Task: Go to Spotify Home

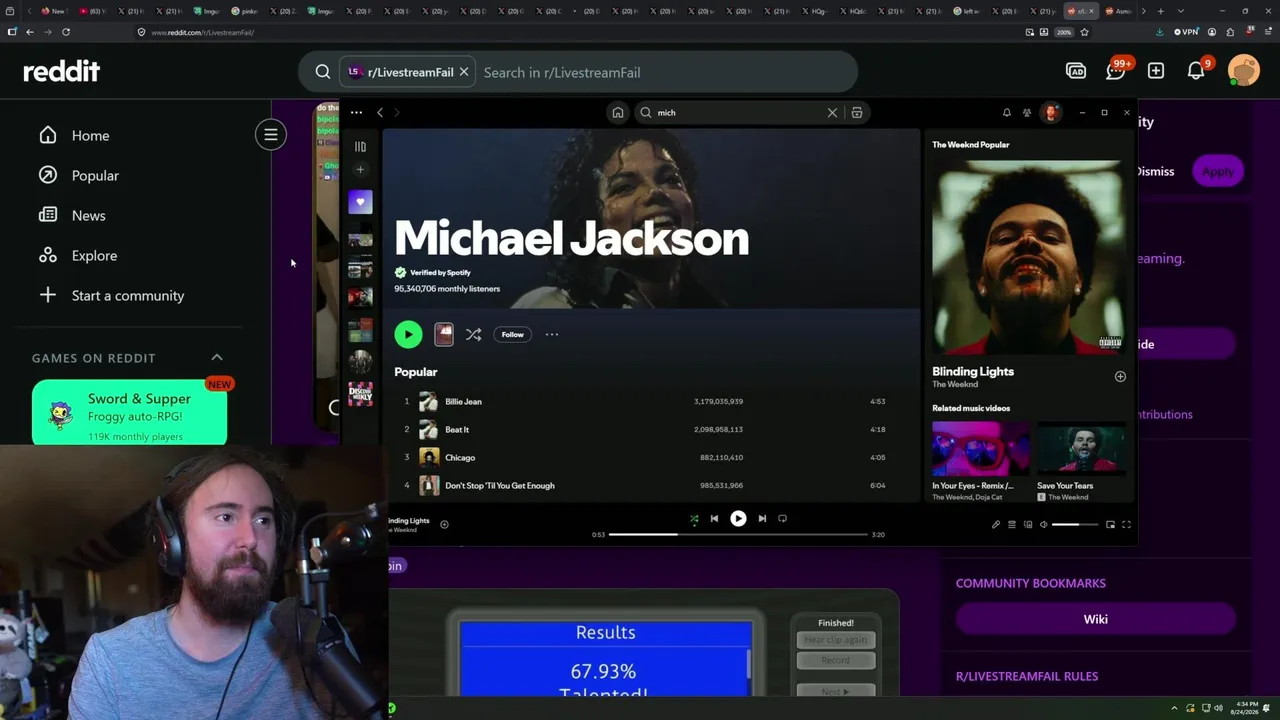Action: click(618, 113)
